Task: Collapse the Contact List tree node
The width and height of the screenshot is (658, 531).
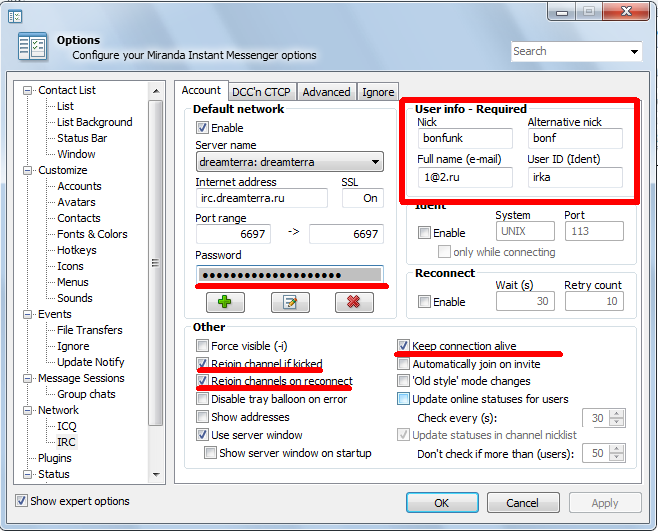Action: click(27, 90)
